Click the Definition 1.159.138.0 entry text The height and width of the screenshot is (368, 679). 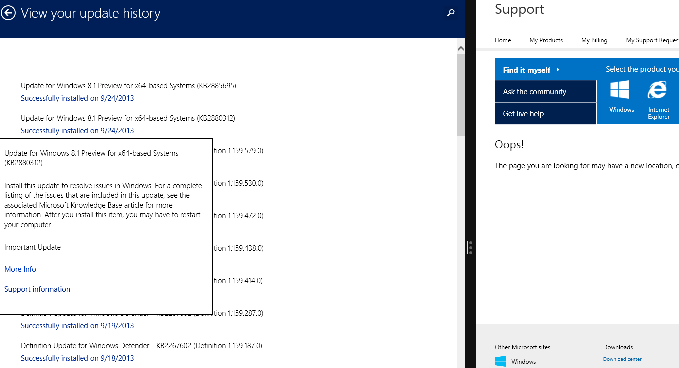pos(238,248)
